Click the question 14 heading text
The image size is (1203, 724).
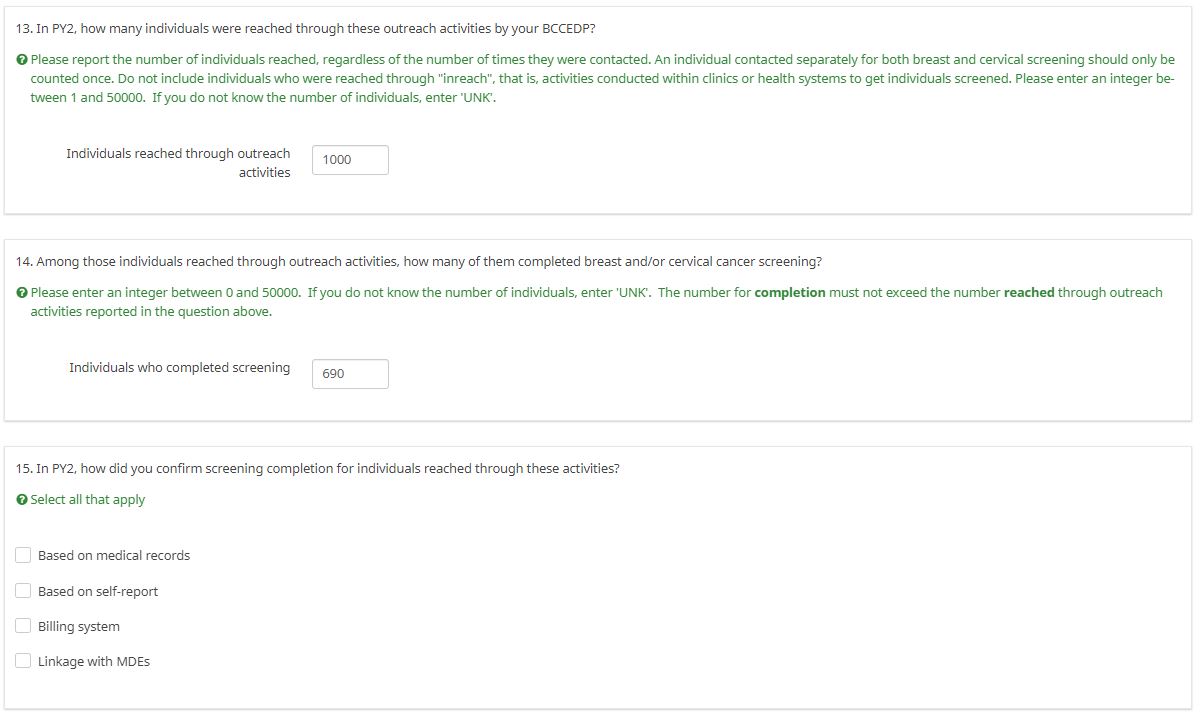(x=419, y=262)
